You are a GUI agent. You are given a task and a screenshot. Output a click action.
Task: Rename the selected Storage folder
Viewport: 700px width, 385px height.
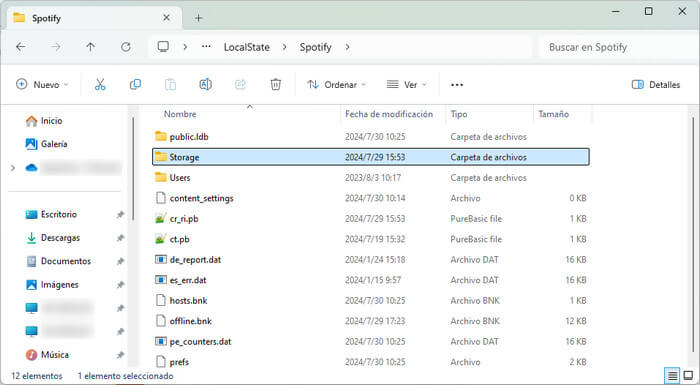205,84
